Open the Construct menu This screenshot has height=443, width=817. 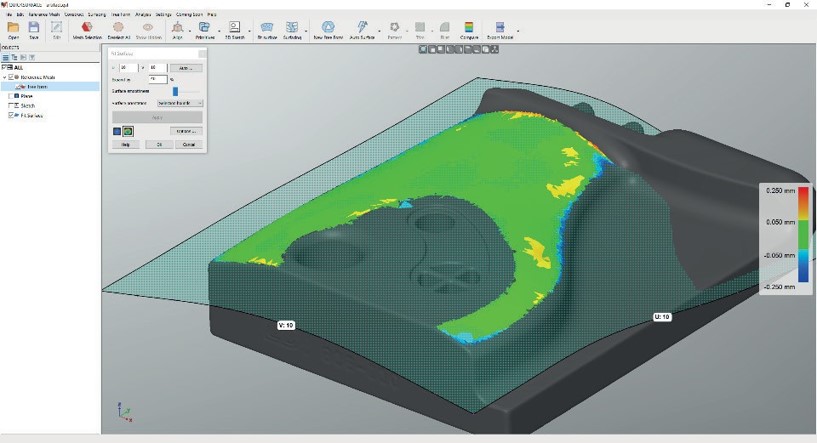pyautogui.click(x=73, y=15)
